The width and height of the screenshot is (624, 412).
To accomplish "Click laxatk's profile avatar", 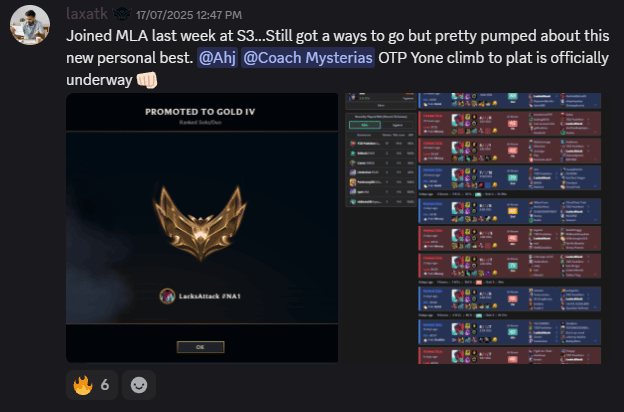I will [30, 25].
